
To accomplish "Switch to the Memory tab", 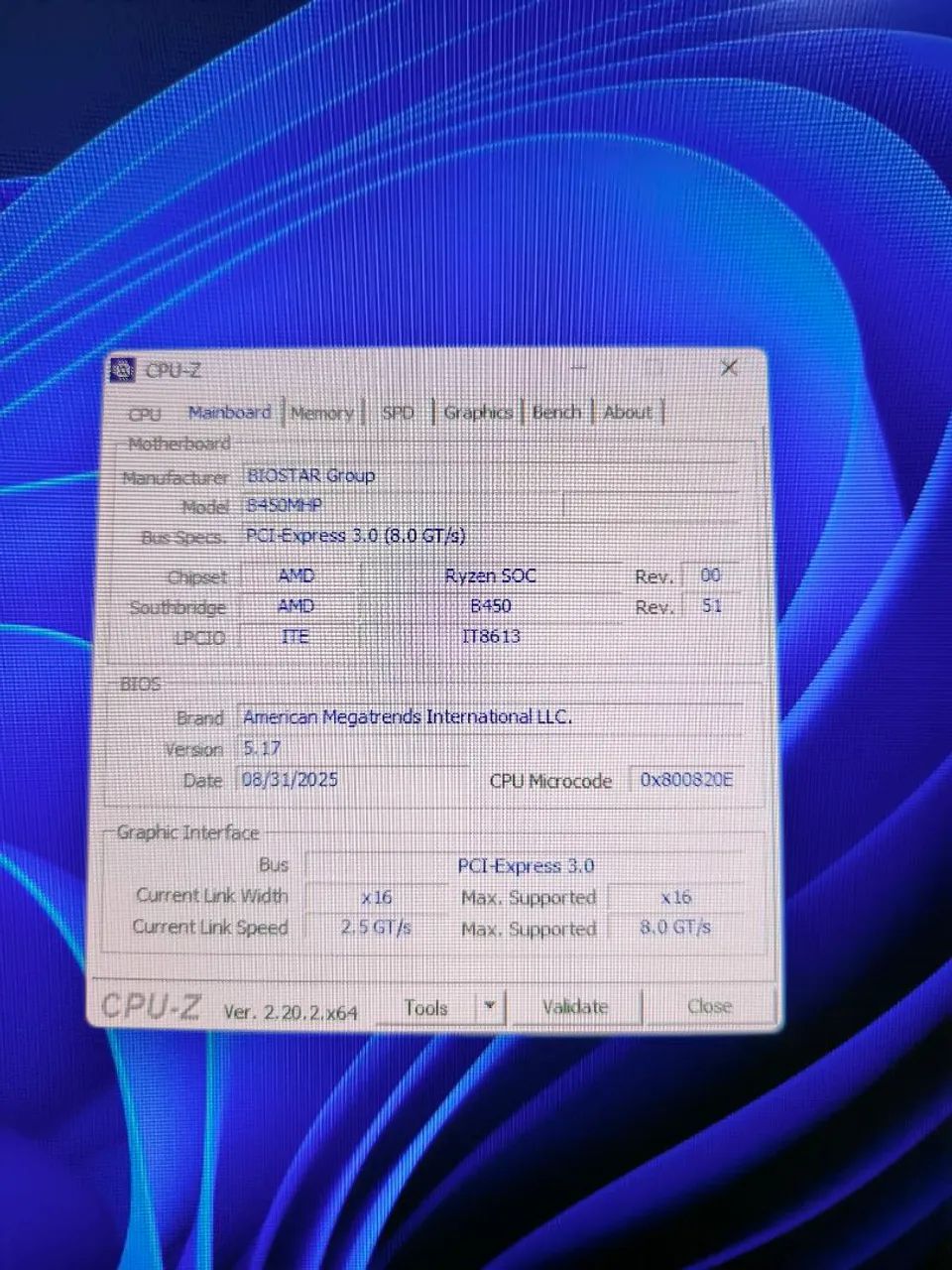I will [x=322, y=412].
